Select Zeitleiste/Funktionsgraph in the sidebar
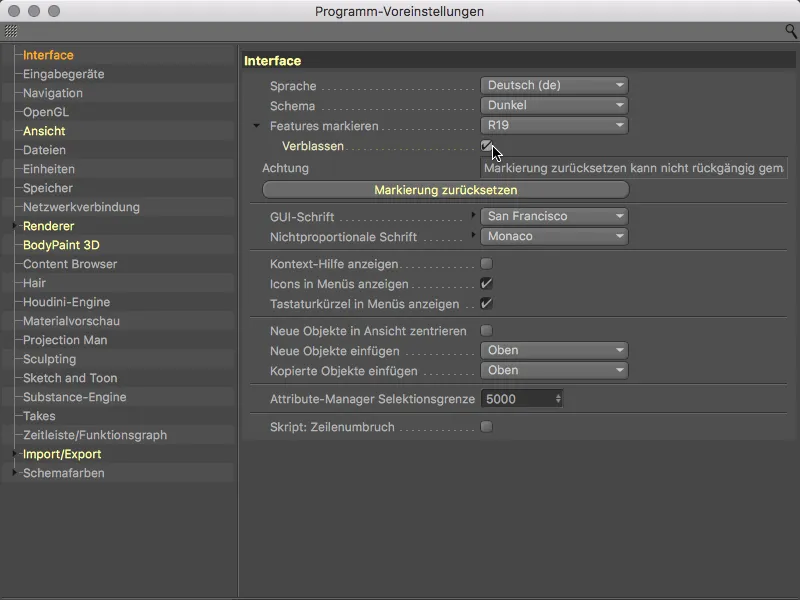 [x=95, y=435]
